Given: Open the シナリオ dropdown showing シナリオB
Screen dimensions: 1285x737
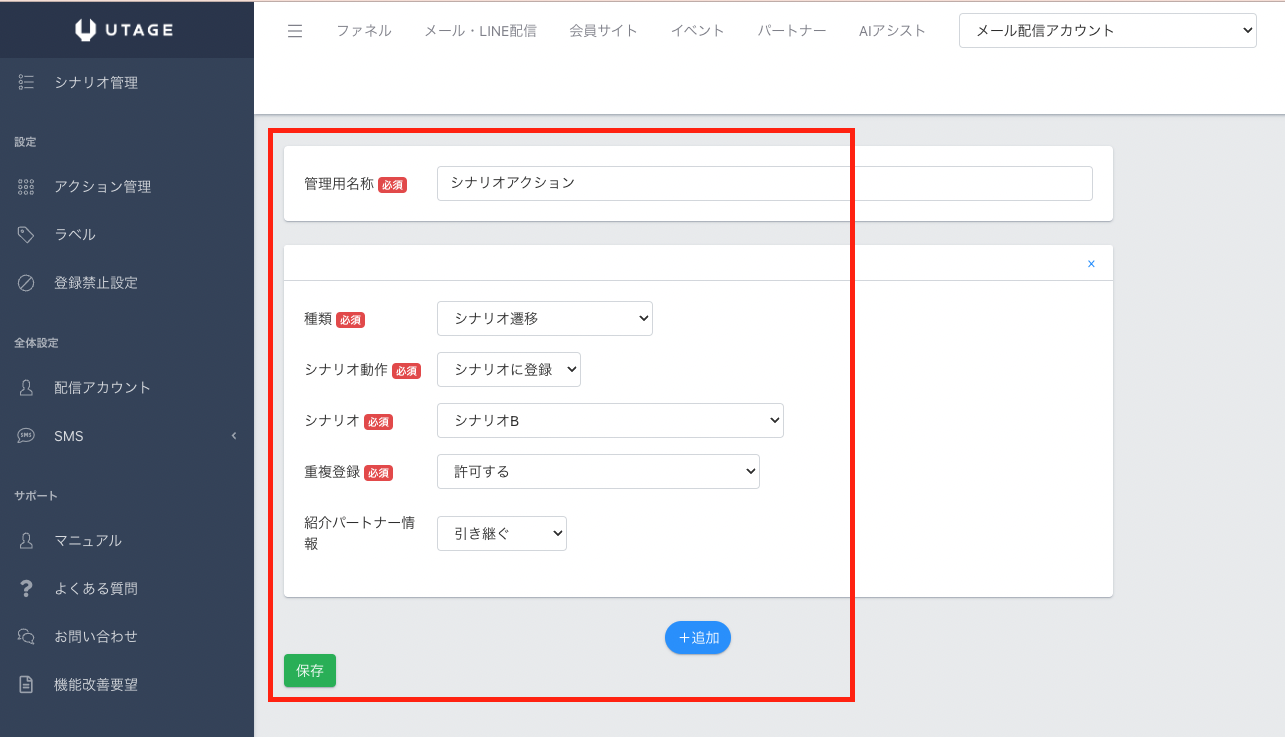Looking at the screenshot, I should tap(610, 421).
